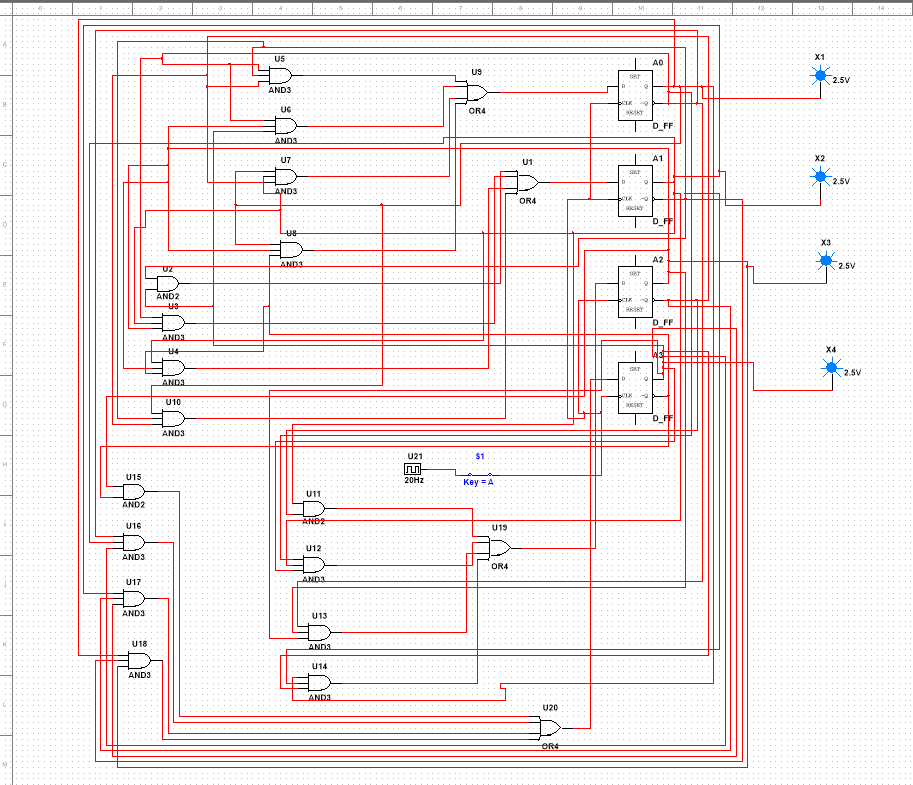Click the 2.5V label beside X1
The image size is (913, 785).
[841, 80]
